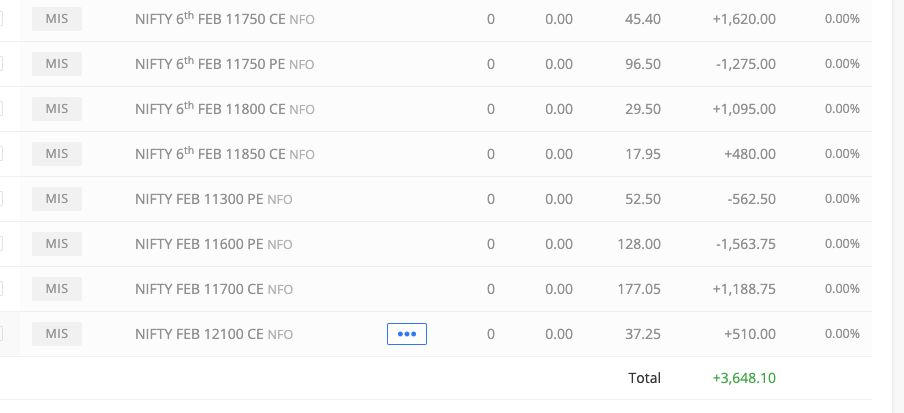
Task: Click the MIS tag on the 12100 CE row
Action: [56, 334]
